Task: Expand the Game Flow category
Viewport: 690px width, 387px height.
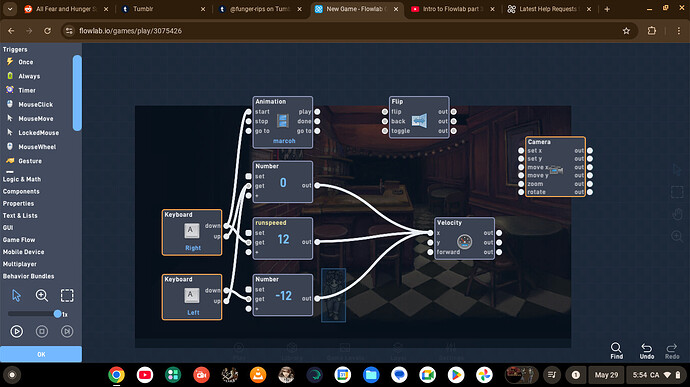Action: click(19, 240)
